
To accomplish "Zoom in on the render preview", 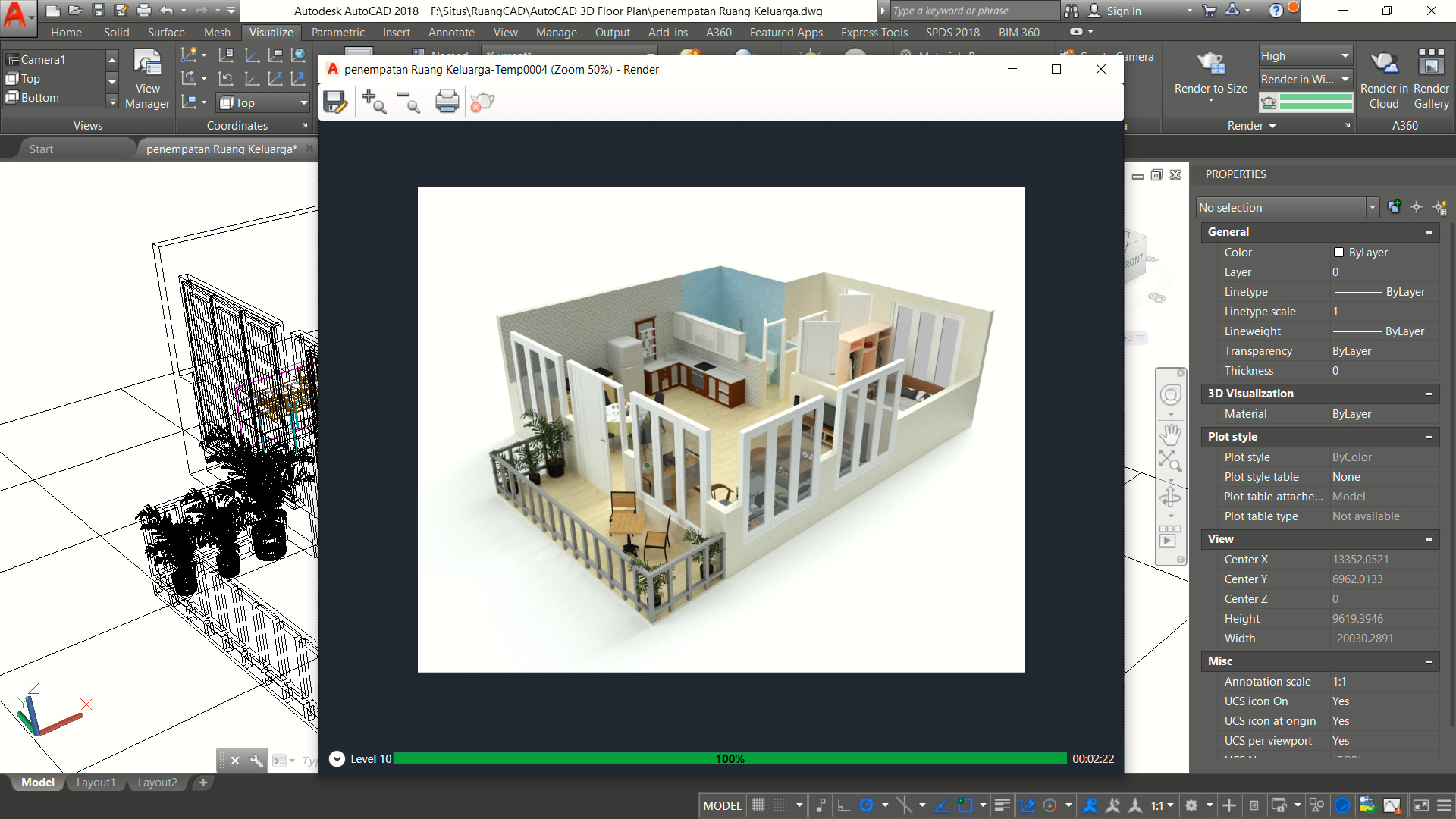I will (373, 101).
